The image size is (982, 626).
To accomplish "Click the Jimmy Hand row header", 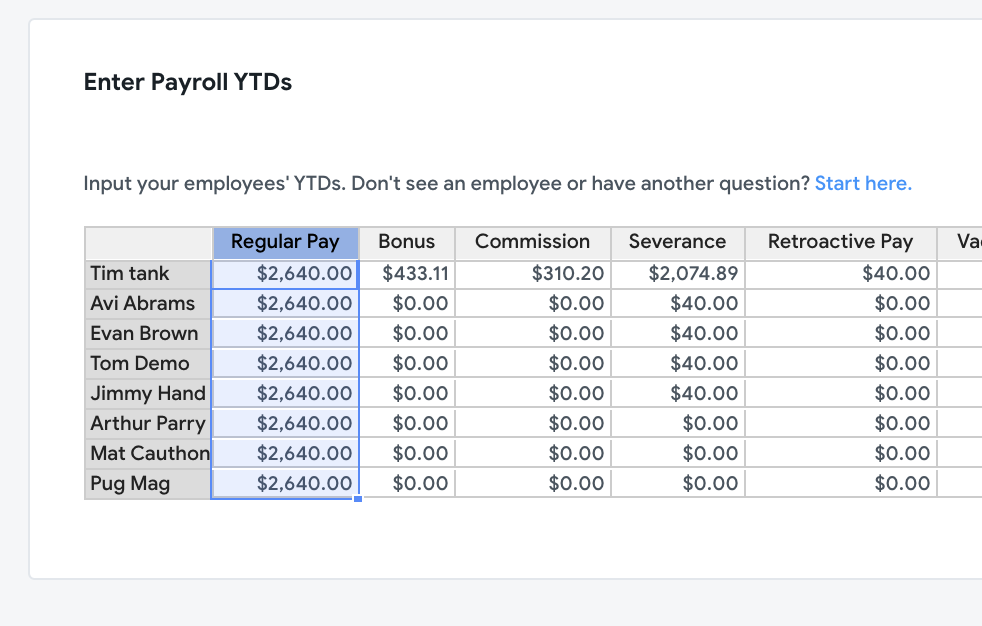I will (x=148, y=393).
